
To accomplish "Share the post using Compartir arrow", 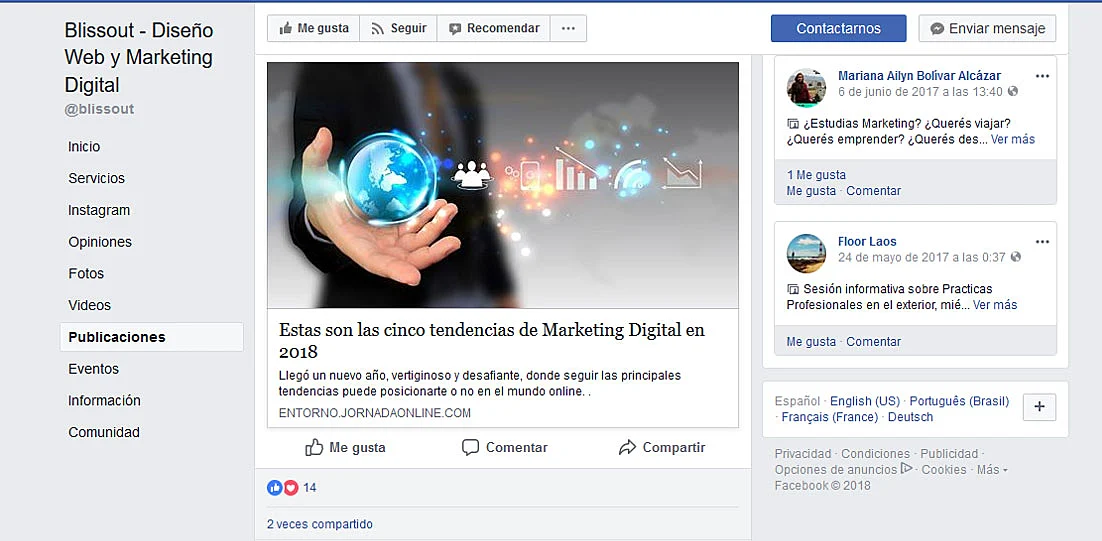I will tap(661, 448).
